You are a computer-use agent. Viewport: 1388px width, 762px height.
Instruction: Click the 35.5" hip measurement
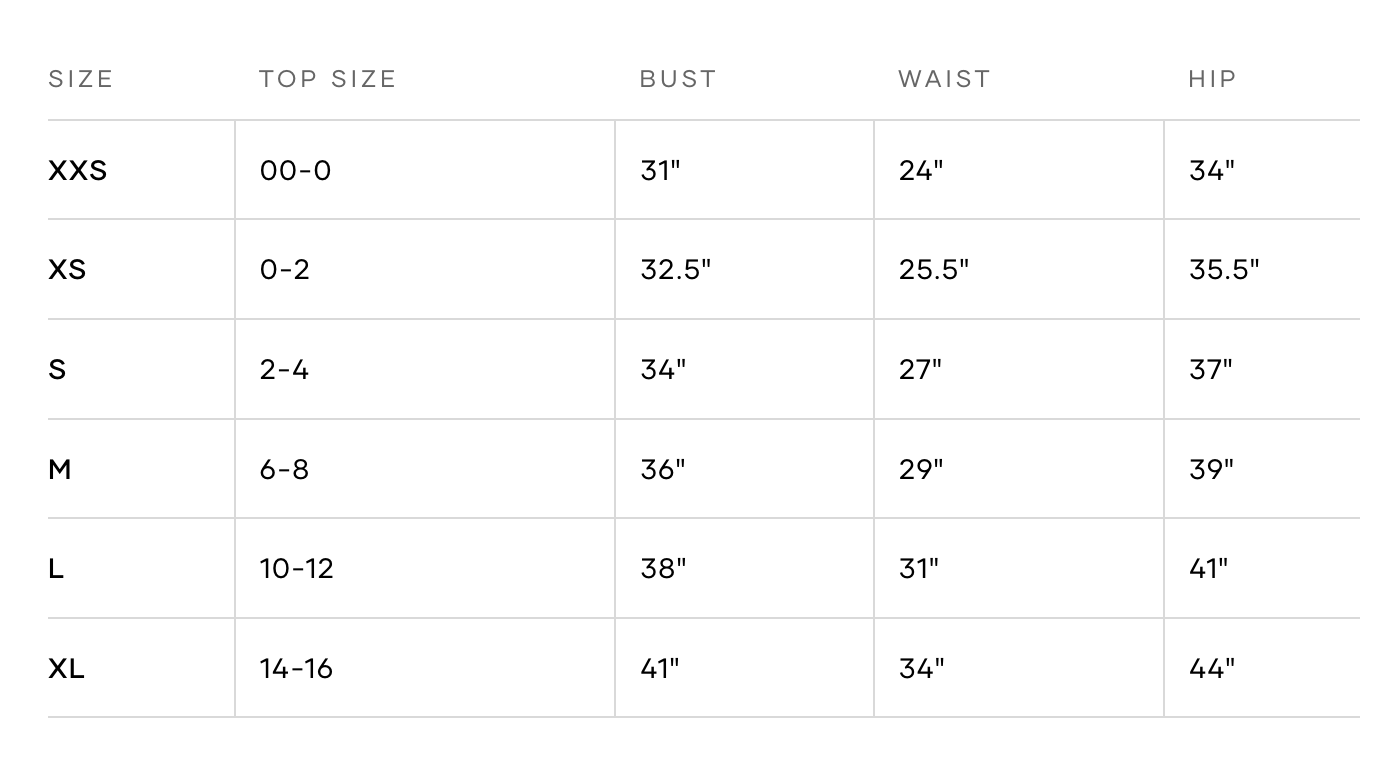1224,270
